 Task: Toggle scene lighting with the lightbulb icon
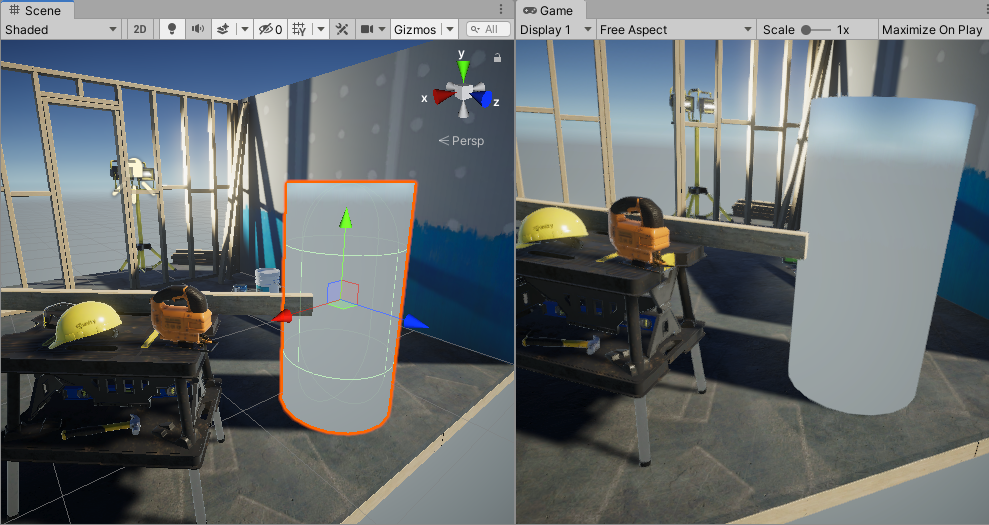(172, 30)
